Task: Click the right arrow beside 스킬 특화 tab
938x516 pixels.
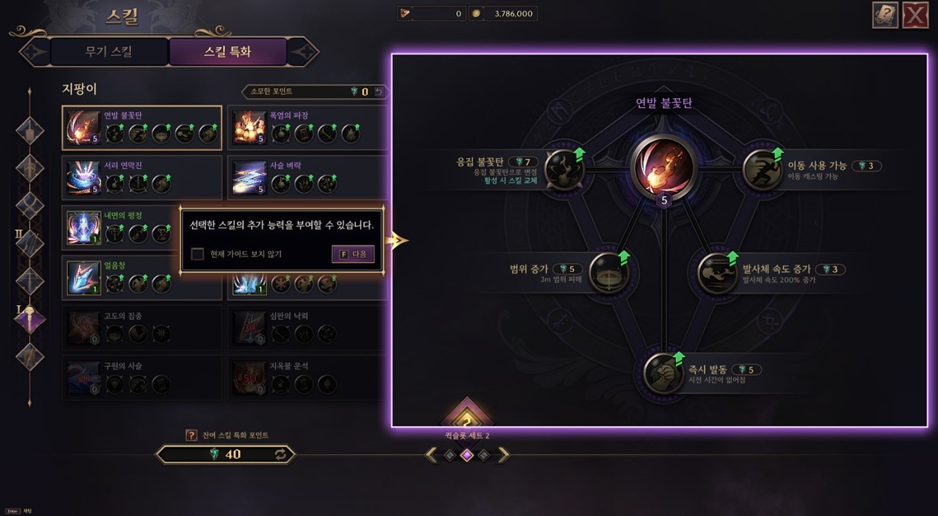Action: coord(303,51)
